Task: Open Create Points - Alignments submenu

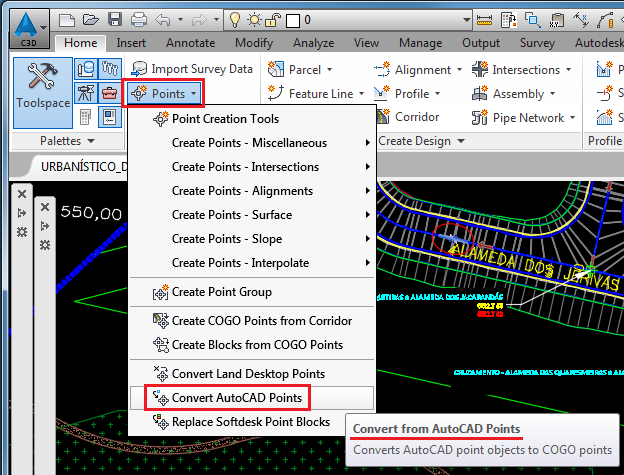Action: coord(252,191)
